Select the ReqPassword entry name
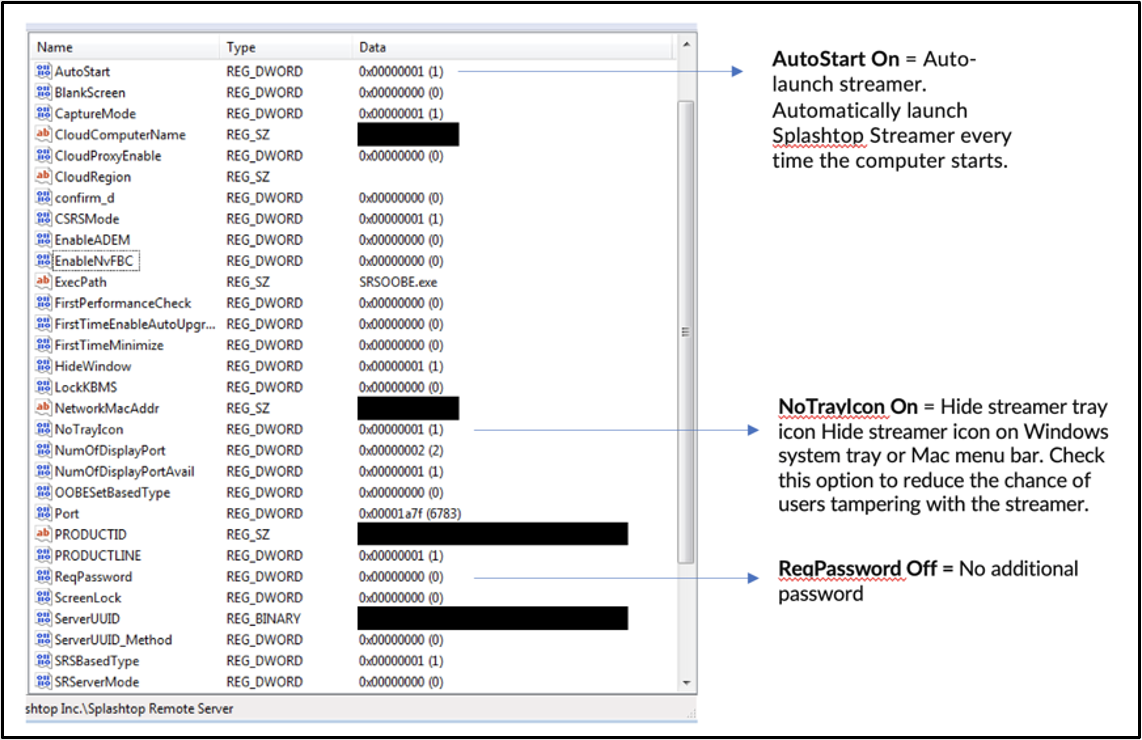Screen dimensions: 1142x740 coord(93,577)
